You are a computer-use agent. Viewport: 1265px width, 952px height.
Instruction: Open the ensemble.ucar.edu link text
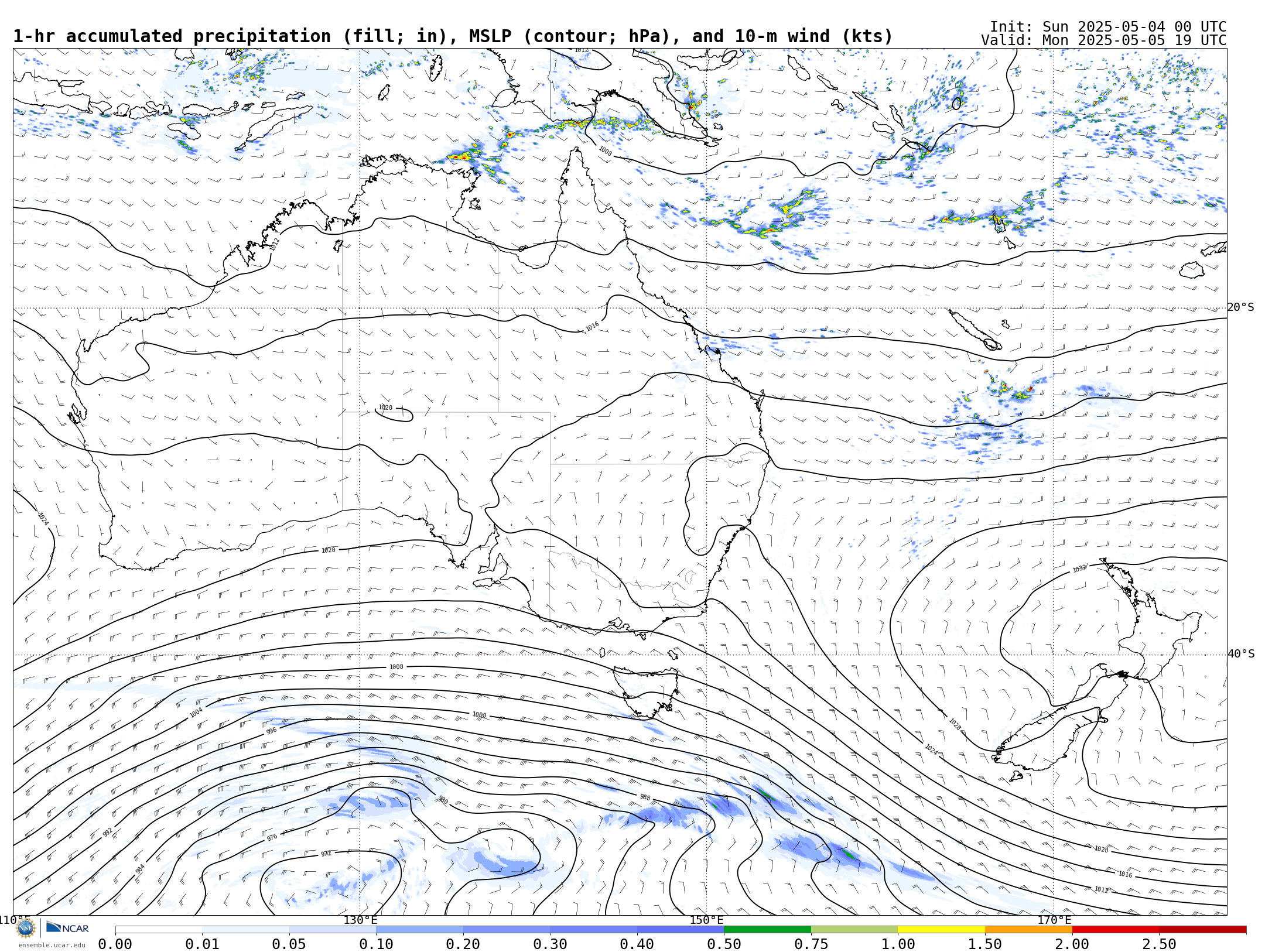pos(52,945)
